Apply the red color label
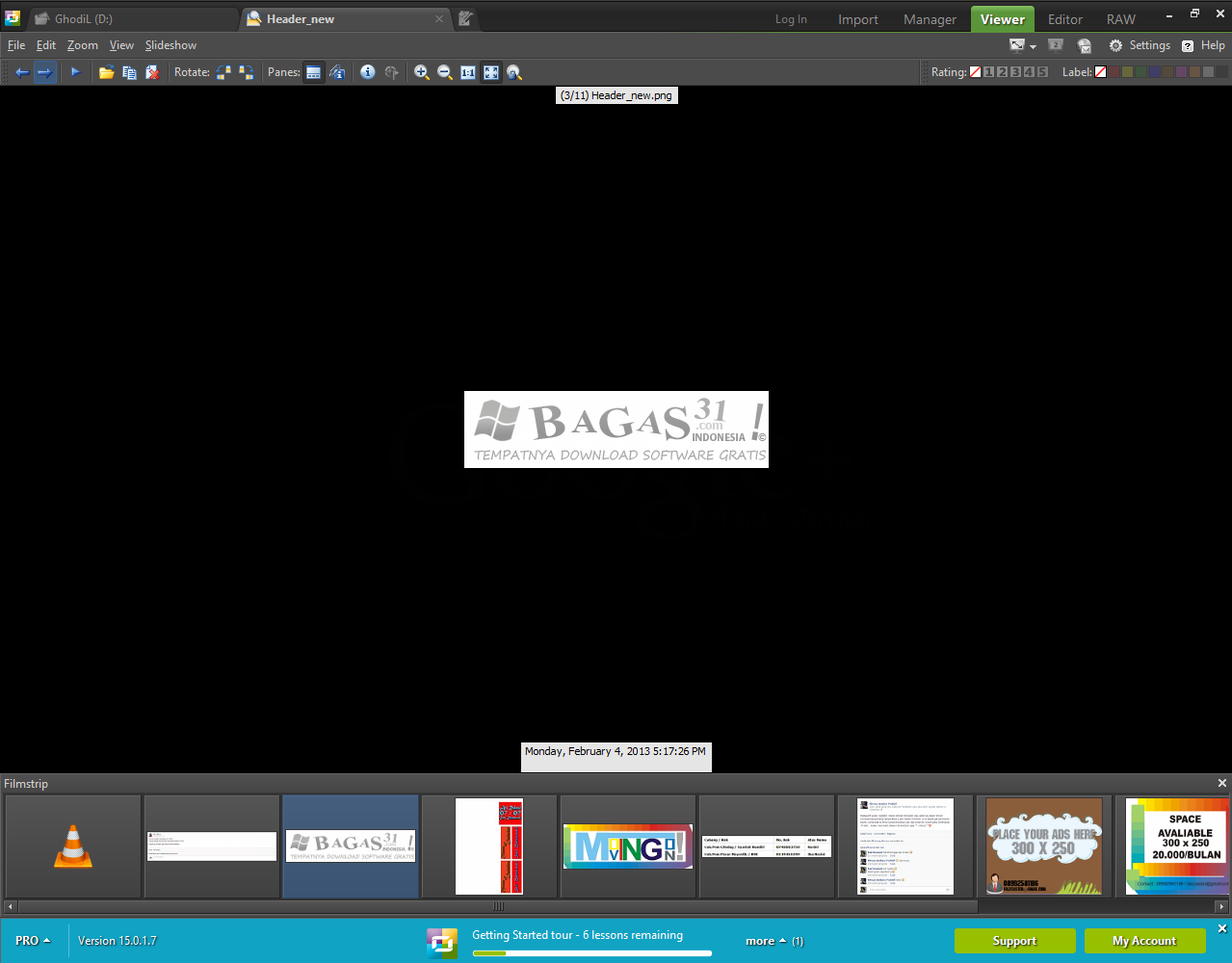 1114,72
